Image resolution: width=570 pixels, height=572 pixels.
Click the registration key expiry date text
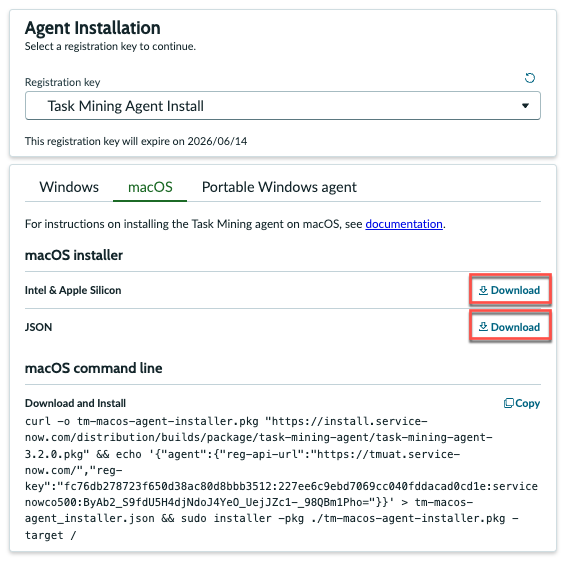click(136, 141)
